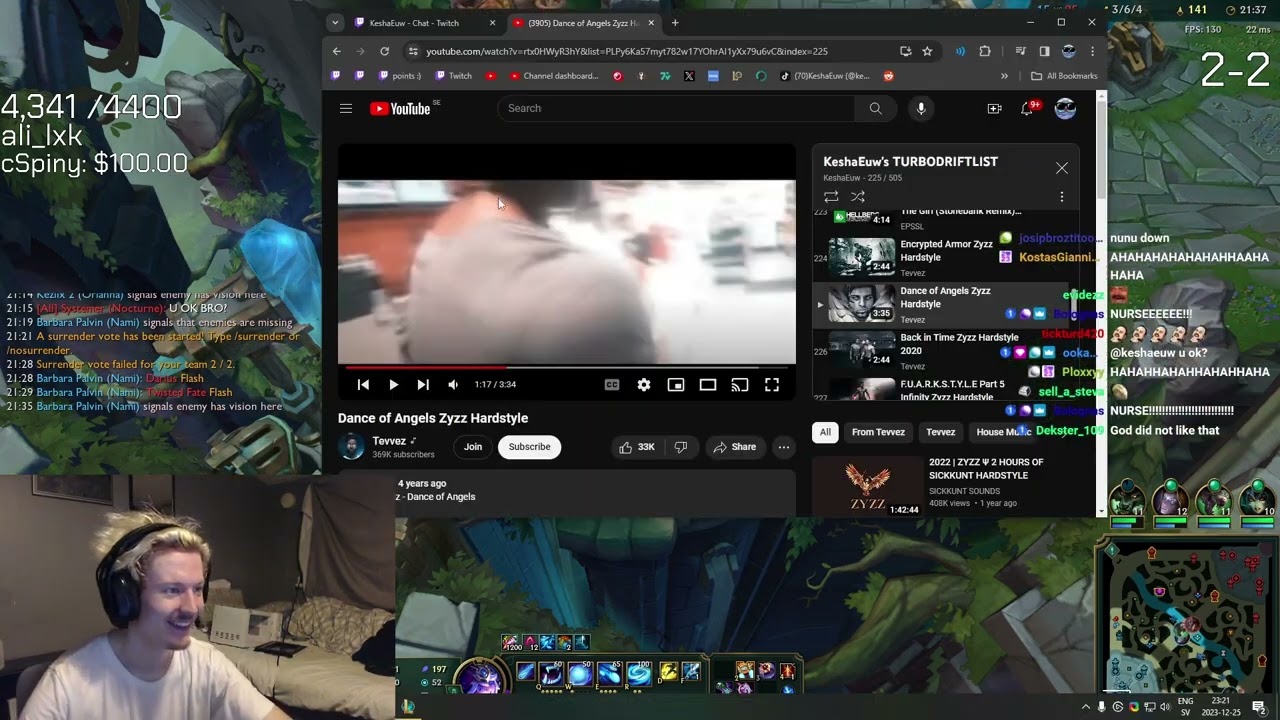Select the Tevvez filter chip
This screenshot has height=720, width=1280.
pos(940,432)
